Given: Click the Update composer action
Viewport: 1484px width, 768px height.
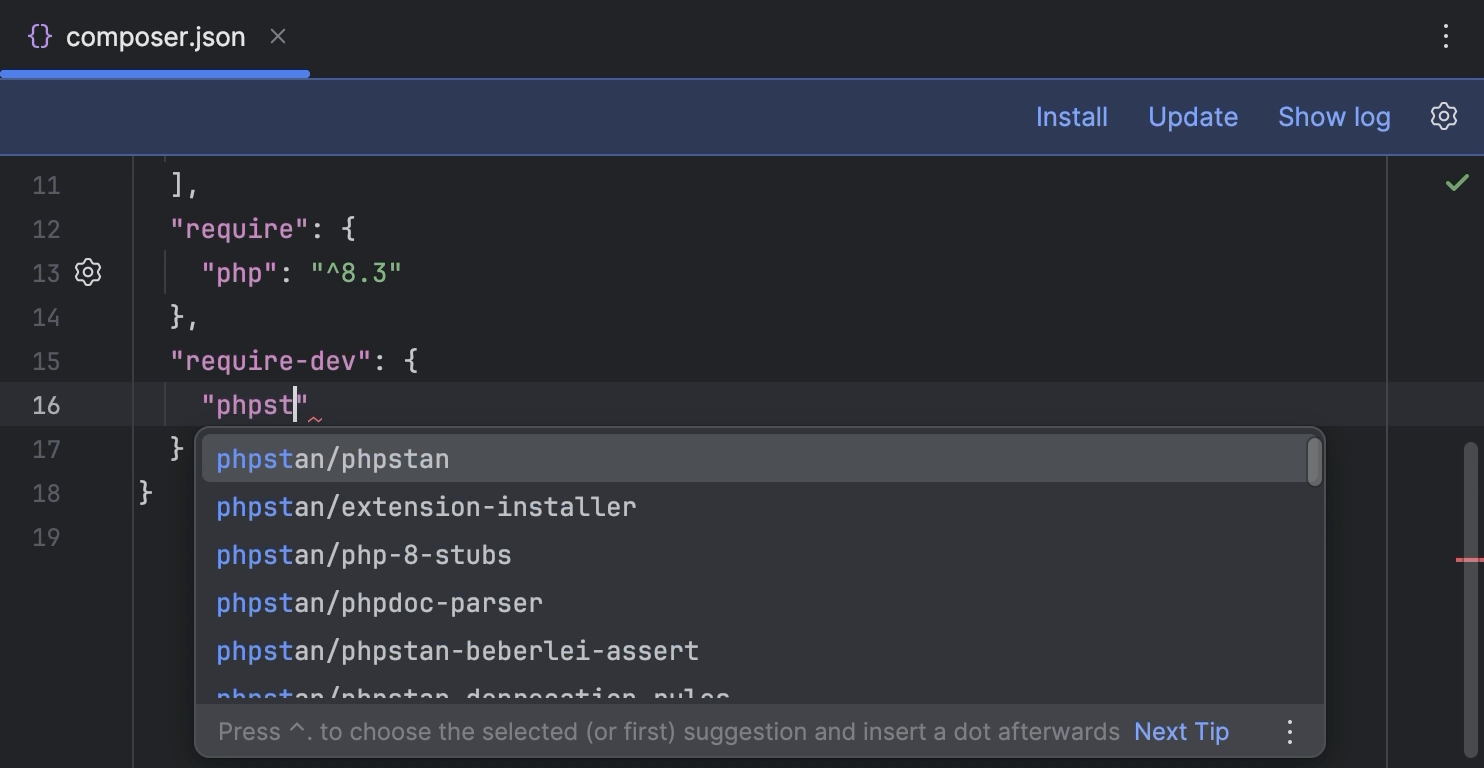Looking at the screenshot, I should pos(1193,117).
